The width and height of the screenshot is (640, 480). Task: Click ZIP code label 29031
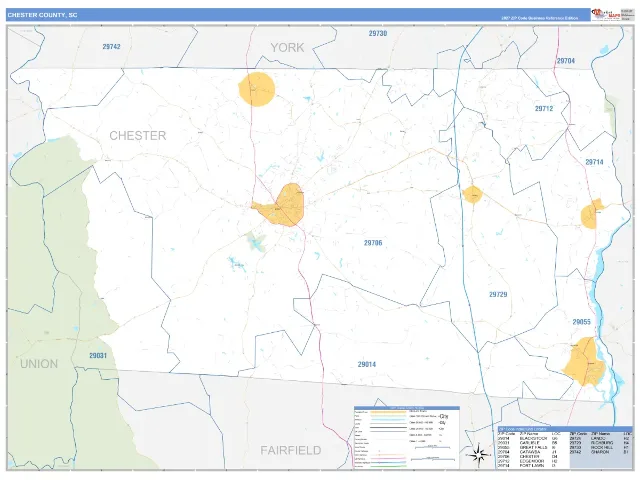(x=98, y=356)
